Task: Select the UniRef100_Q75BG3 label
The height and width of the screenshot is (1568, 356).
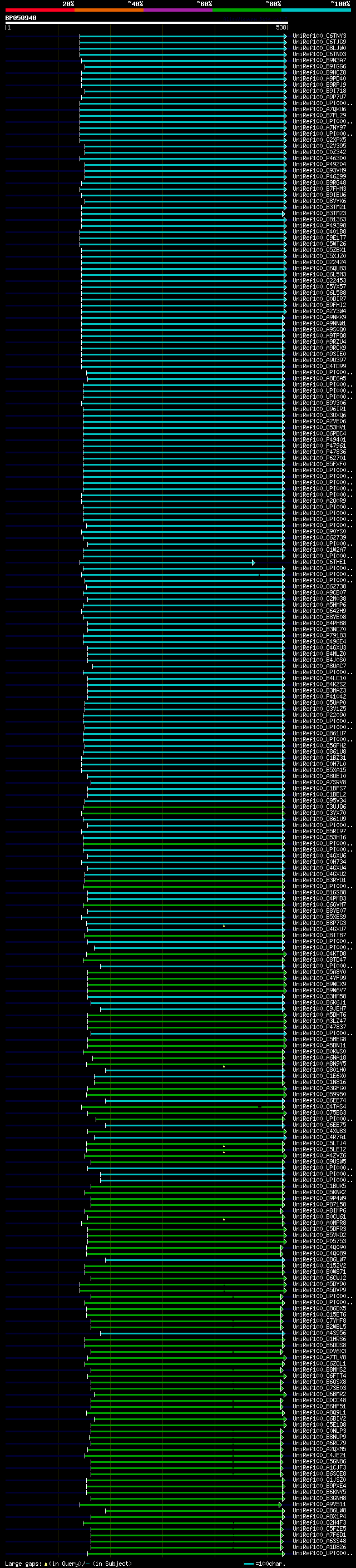Action: tap(319, 1112)
